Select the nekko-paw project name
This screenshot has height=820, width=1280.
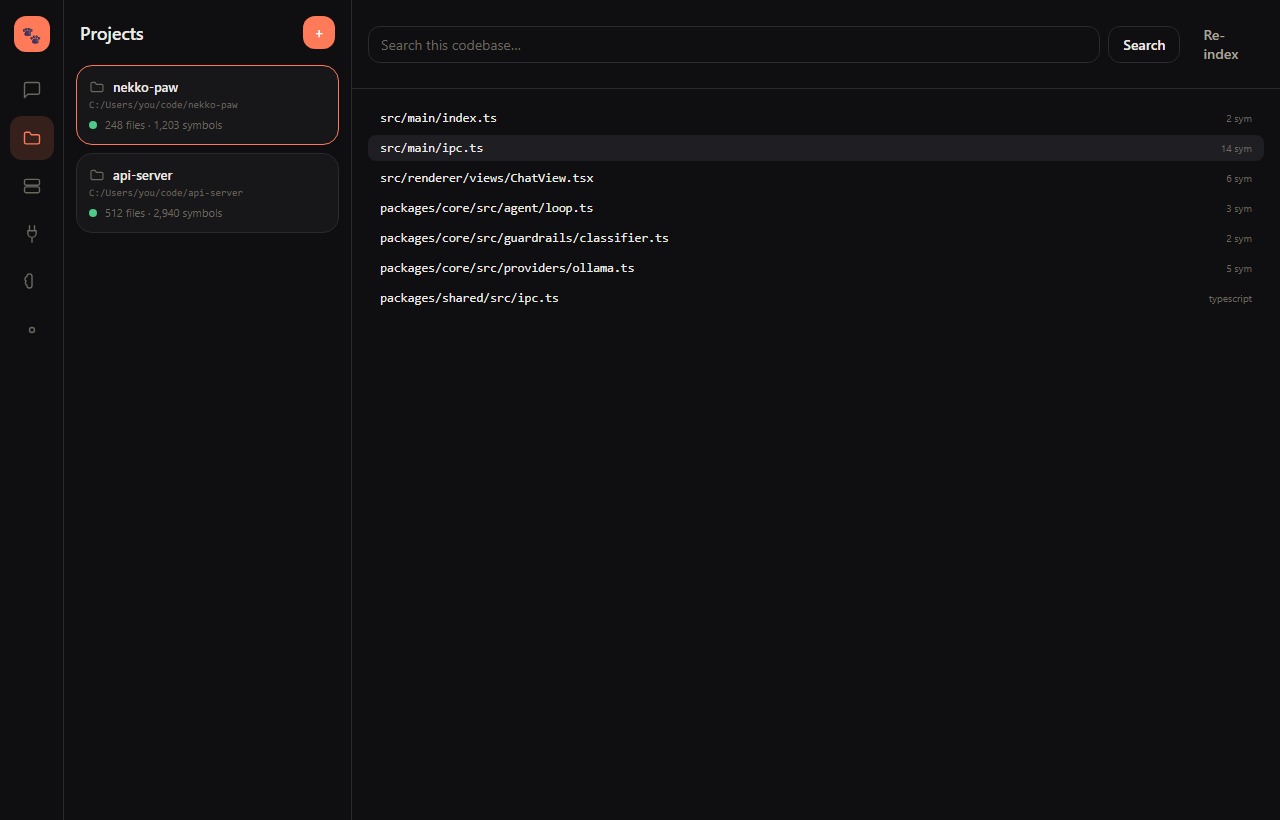click(145, 87)
